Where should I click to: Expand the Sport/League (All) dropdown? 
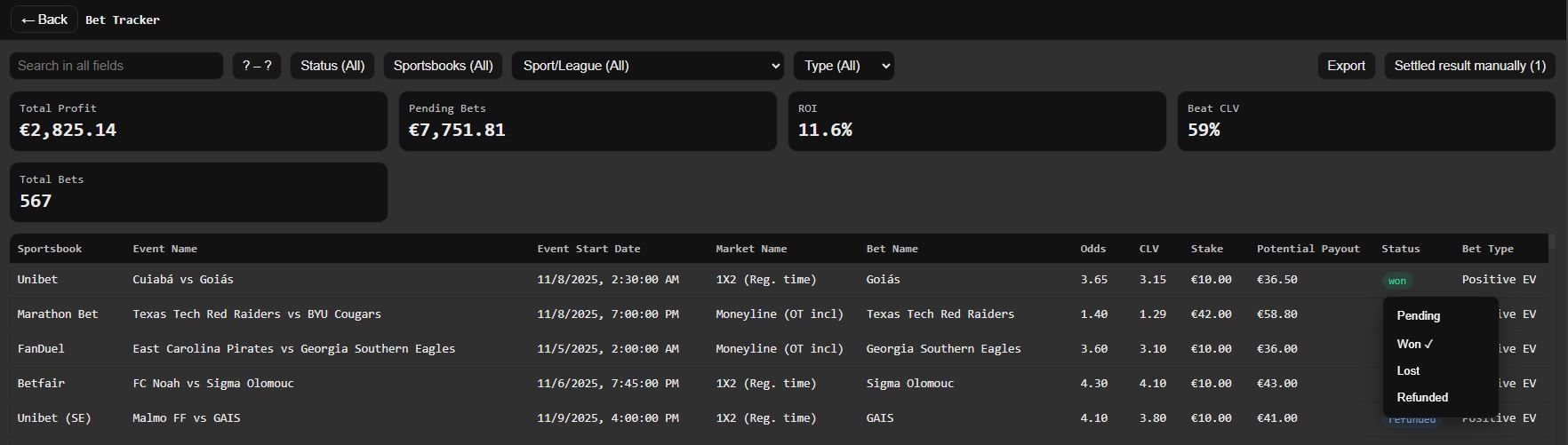pos(647,66)
